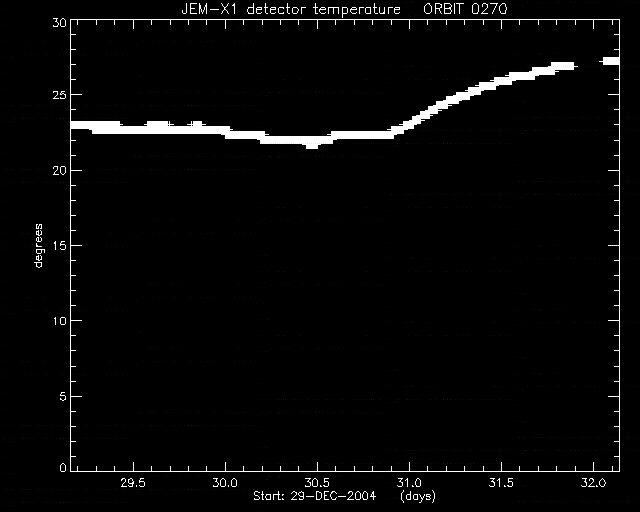Click the y-axis value 15

point(59,246)
